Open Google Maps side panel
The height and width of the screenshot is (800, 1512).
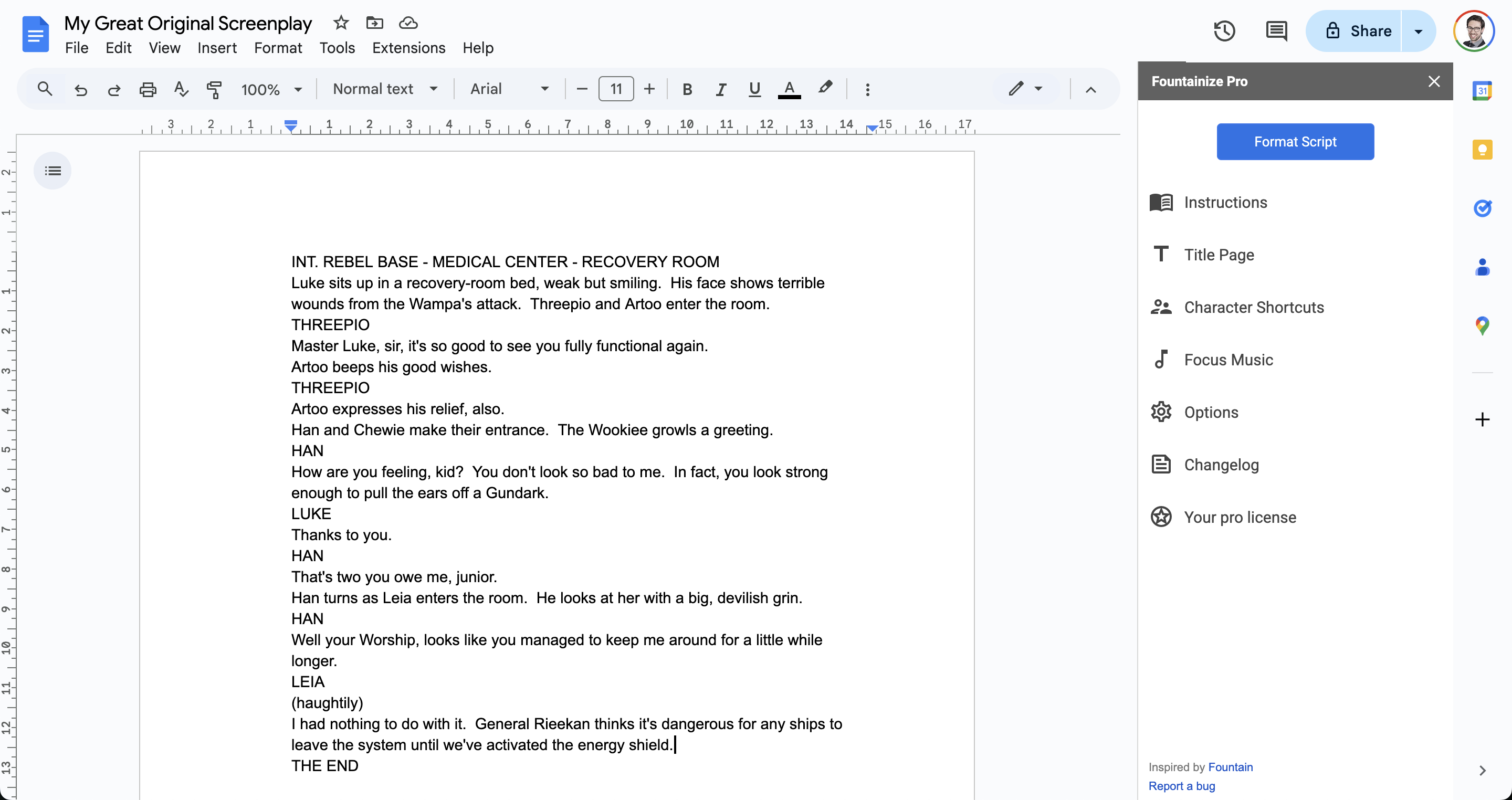1482,326
